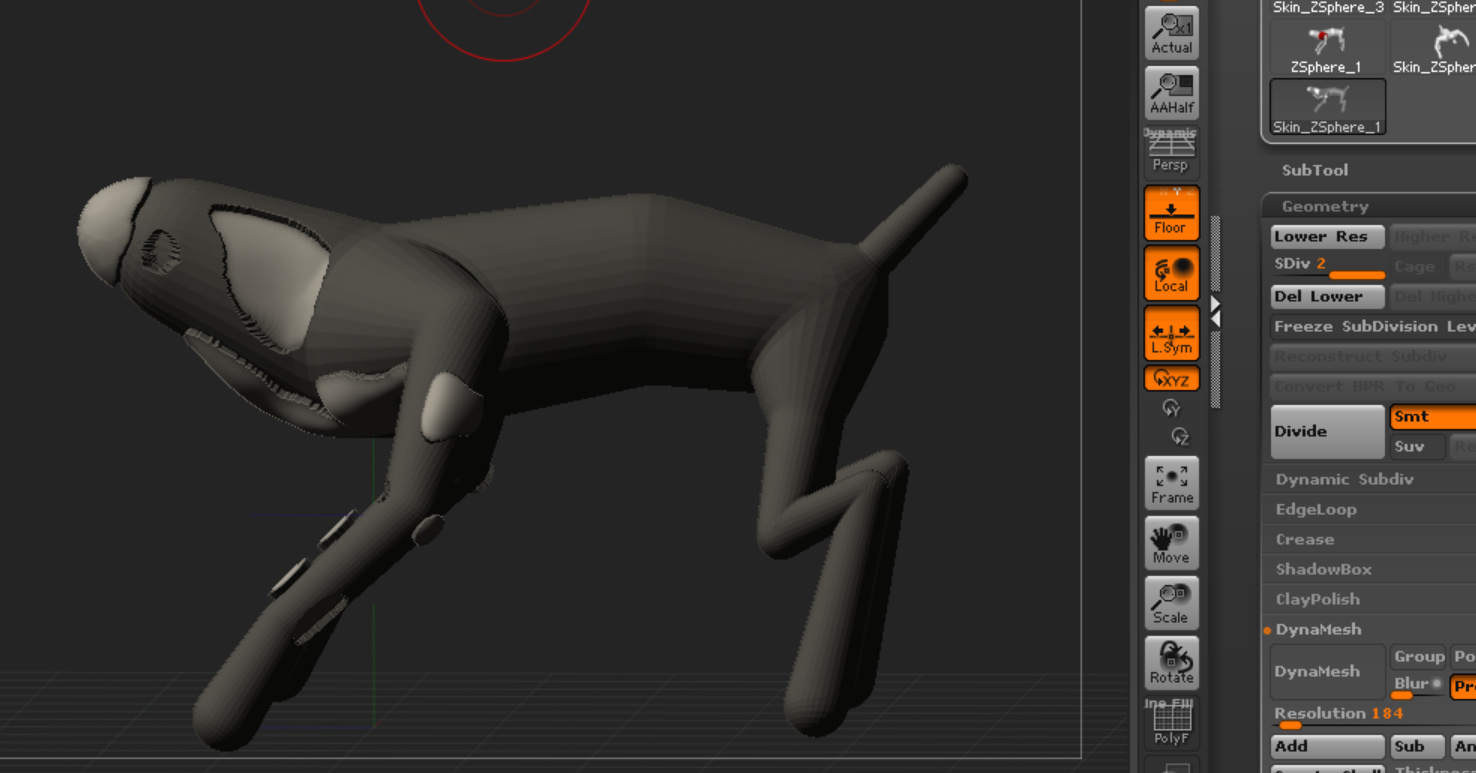Adjust the SDiv subdivision level slider

[x=1328, y=266]
